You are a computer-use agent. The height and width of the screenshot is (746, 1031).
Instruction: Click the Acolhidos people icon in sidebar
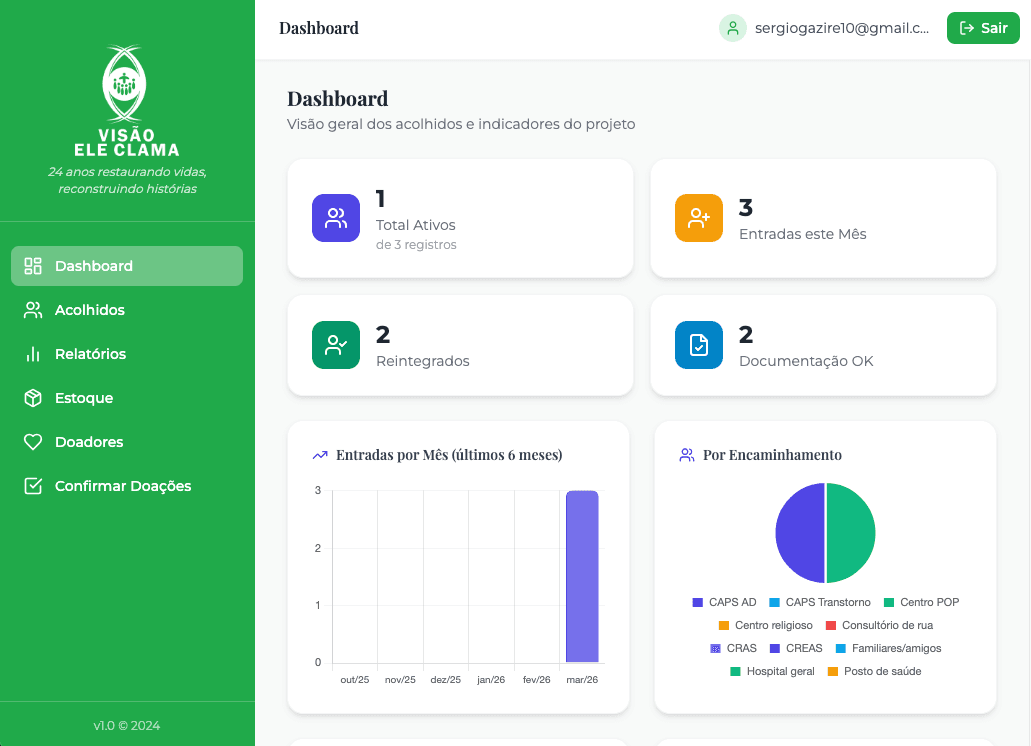click(33, 310)
